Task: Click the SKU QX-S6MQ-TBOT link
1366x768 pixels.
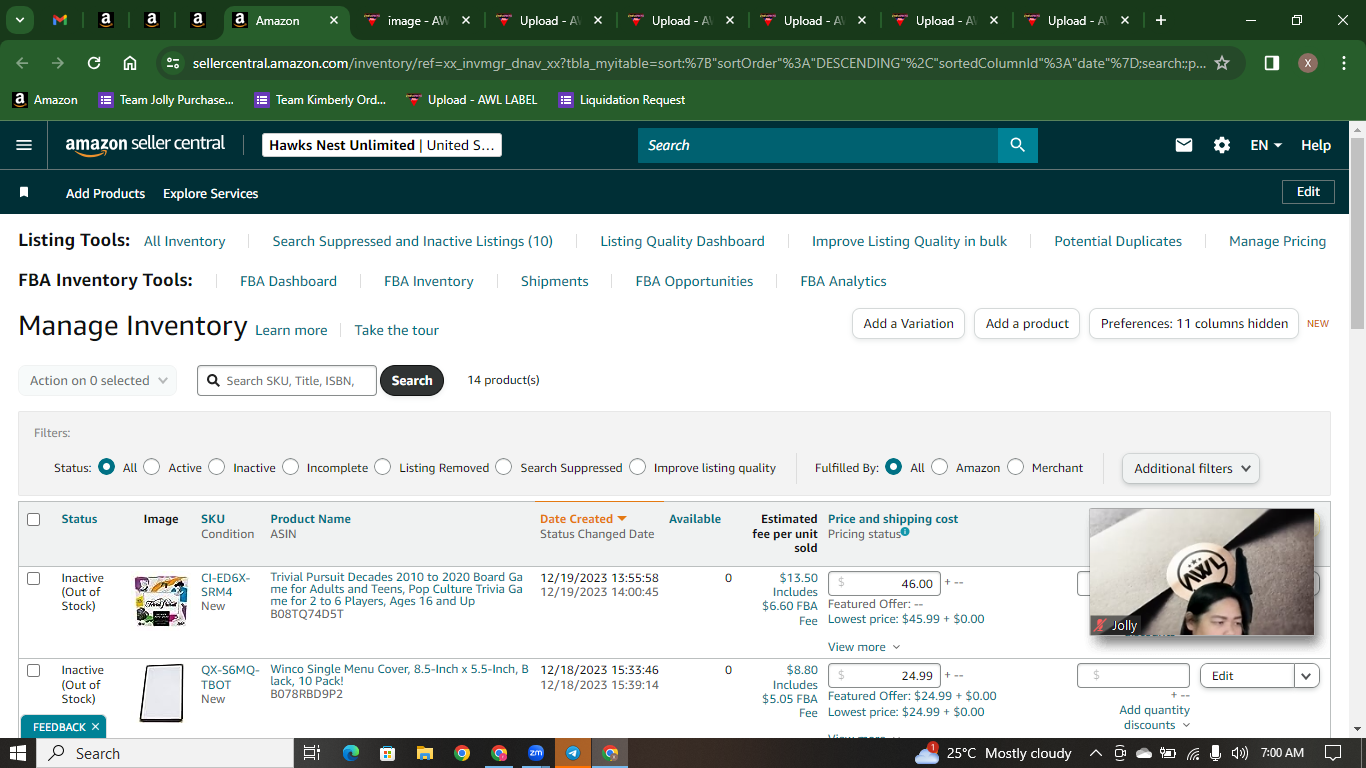Action: click(x=230, y=677)
